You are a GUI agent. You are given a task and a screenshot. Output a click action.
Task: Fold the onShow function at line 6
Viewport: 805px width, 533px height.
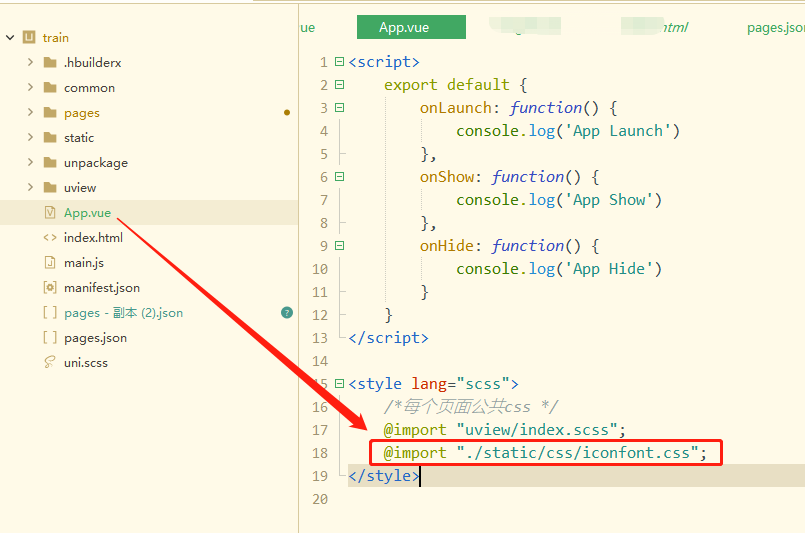pos(339,177)
